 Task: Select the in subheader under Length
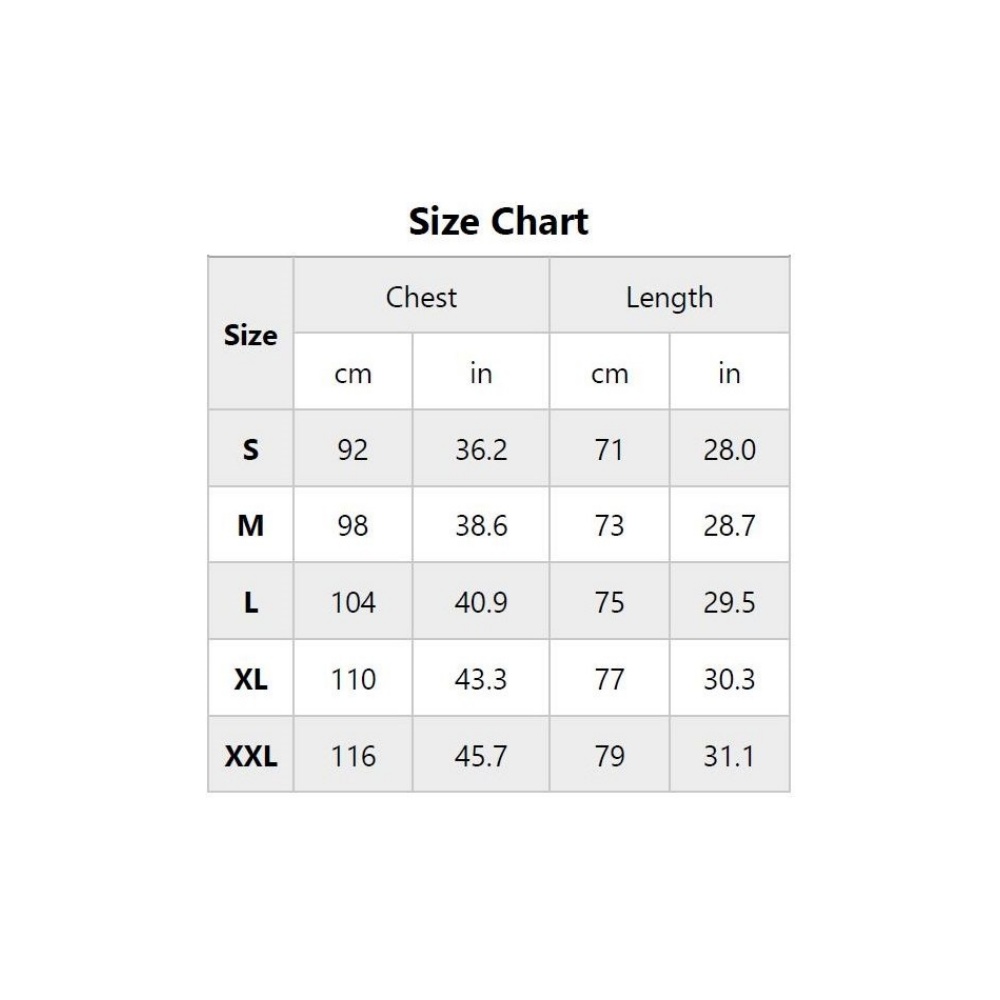[x=729, y=373]
